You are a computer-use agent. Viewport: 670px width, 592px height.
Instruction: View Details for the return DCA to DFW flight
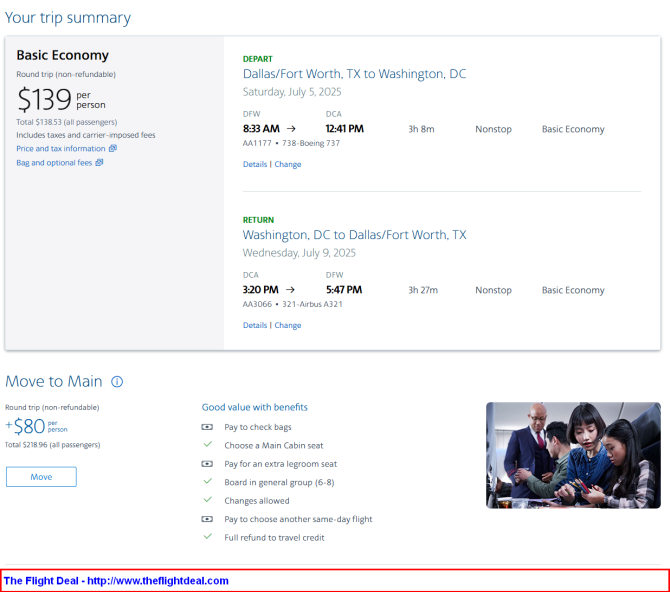pyautogui.click(x=255, y=325)
